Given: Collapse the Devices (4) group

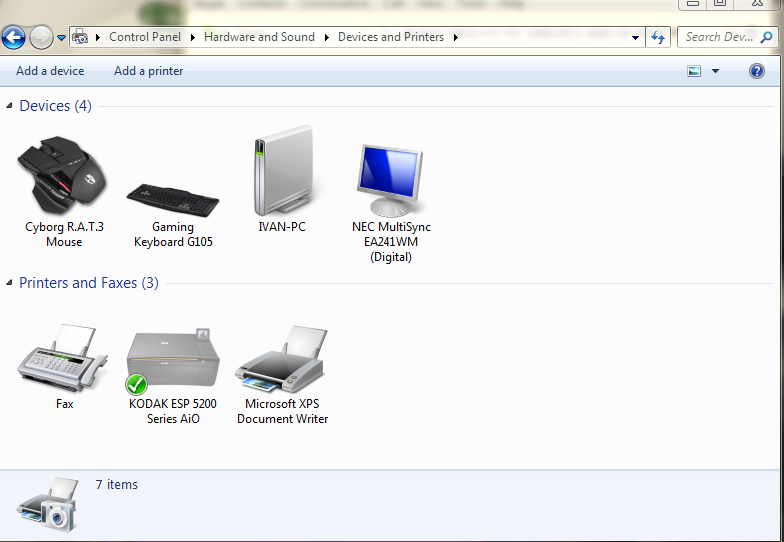Looking at the screenshot, I should [x=9, y=106].
